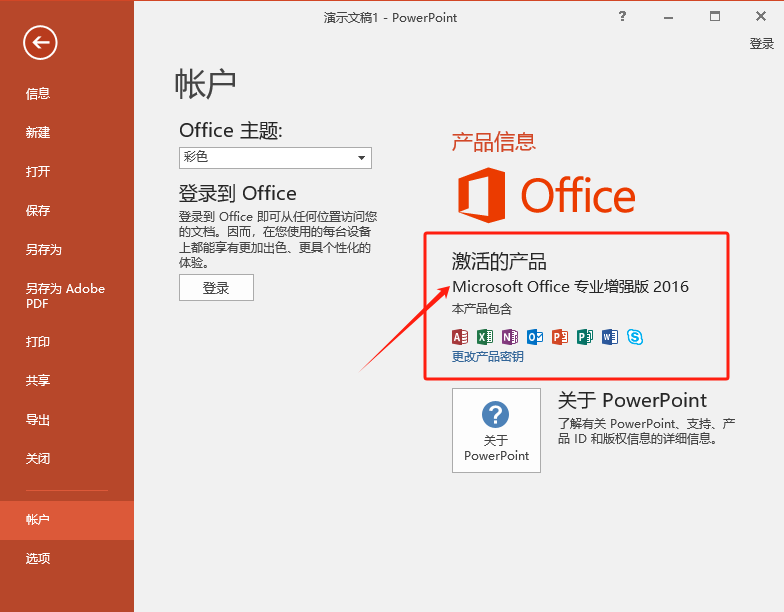Click the Access app icon
The image size is (784, 612).
[460, 337]
